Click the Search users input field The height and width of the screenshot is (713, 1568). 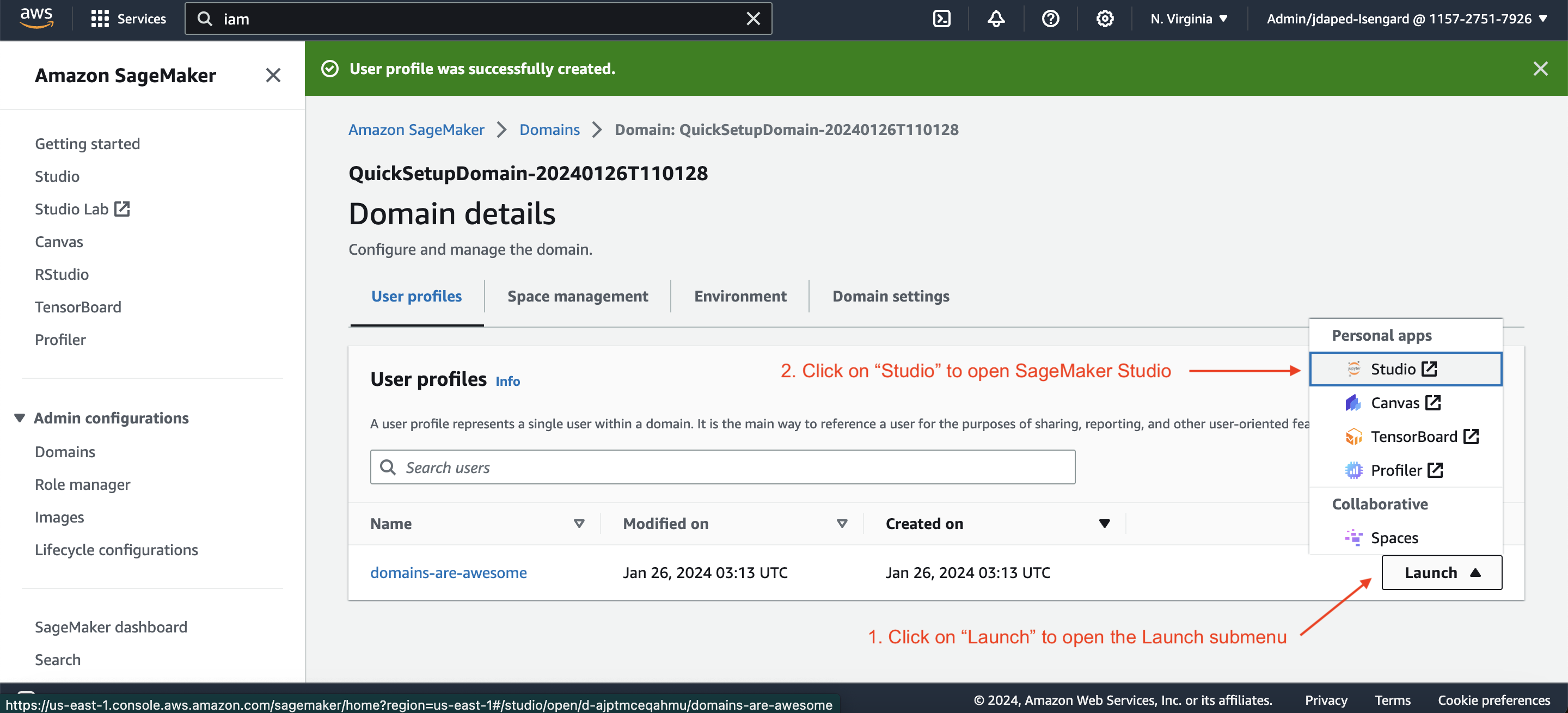pos(722,467)
